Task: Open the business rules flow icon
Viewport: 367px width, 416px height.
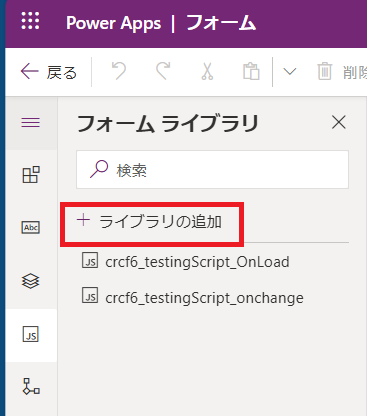Action: tap(31, 387)
